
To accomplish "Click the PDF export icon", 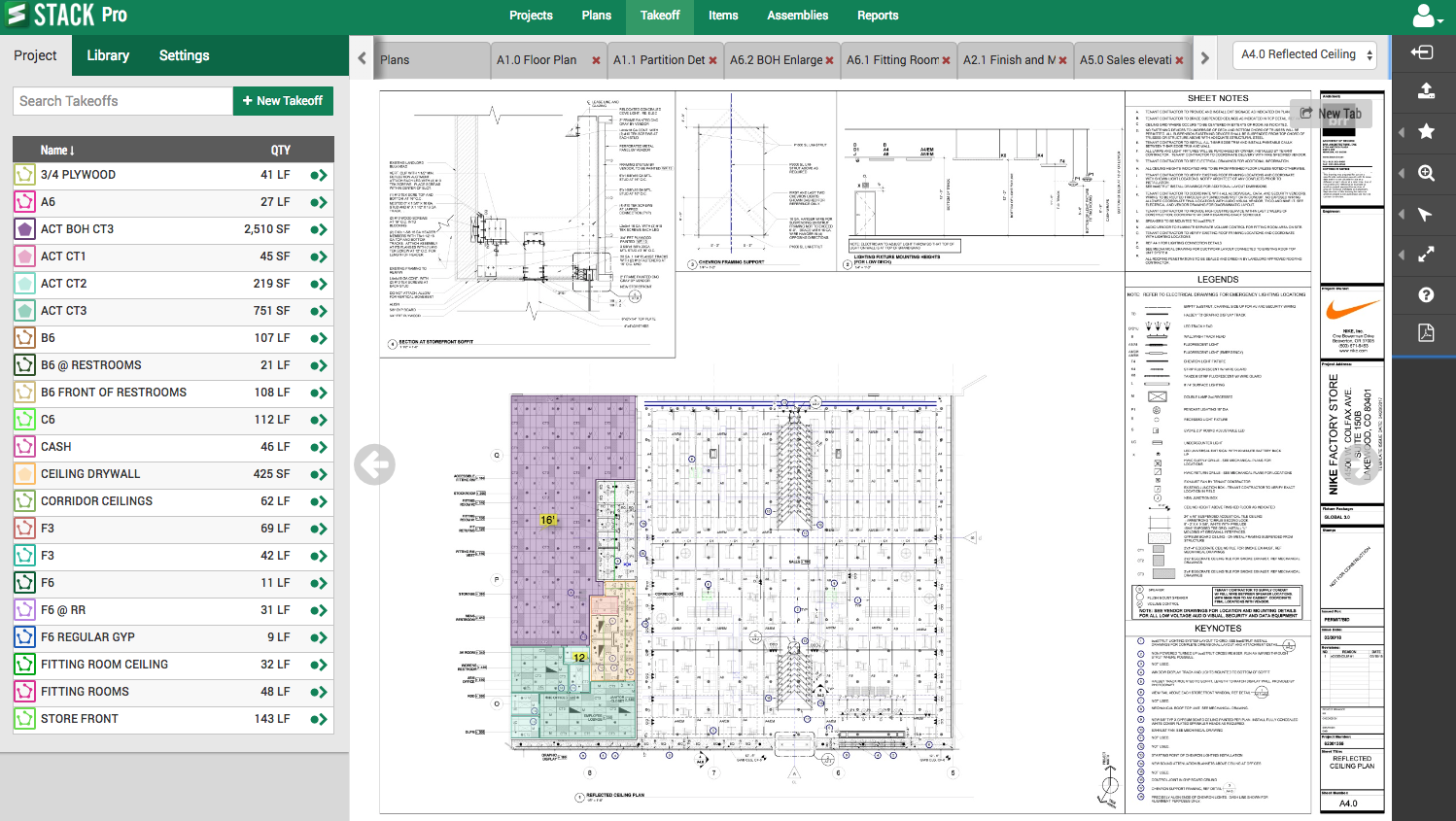I will (1426, 333).
